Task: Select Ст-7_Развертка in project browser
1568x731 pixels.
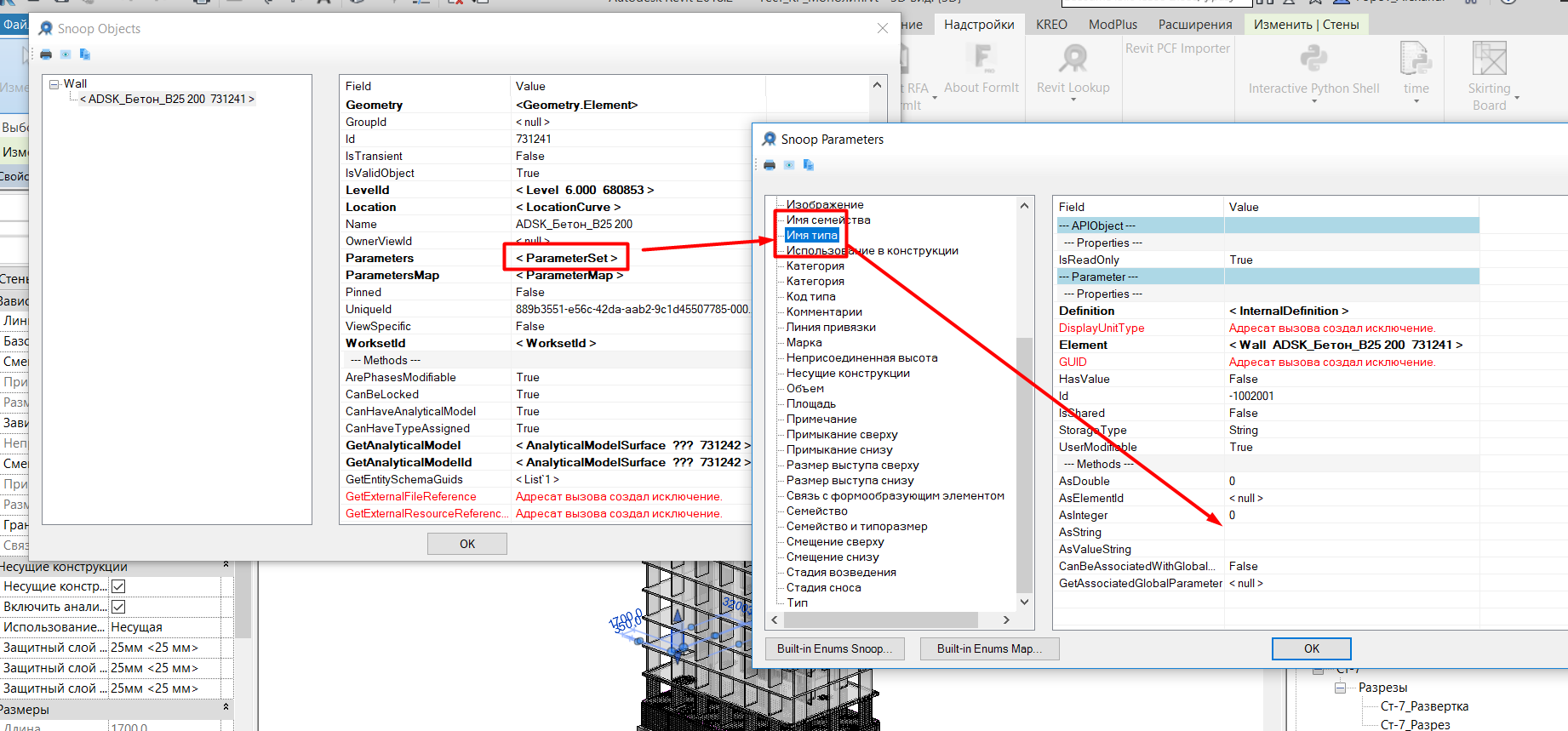Action: [1424, 706]
